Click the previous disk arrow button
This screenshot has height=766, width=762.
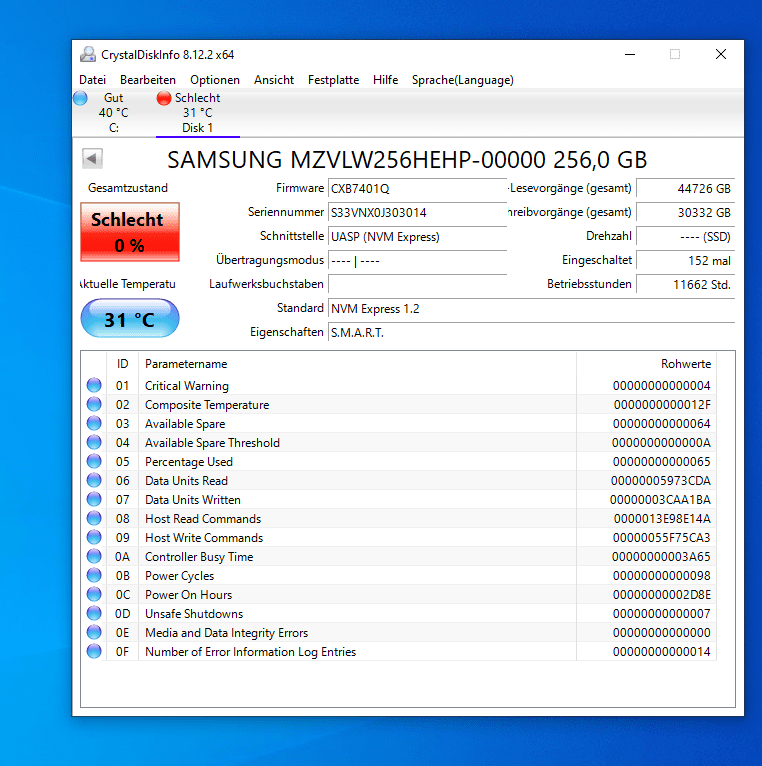point(92,158)
